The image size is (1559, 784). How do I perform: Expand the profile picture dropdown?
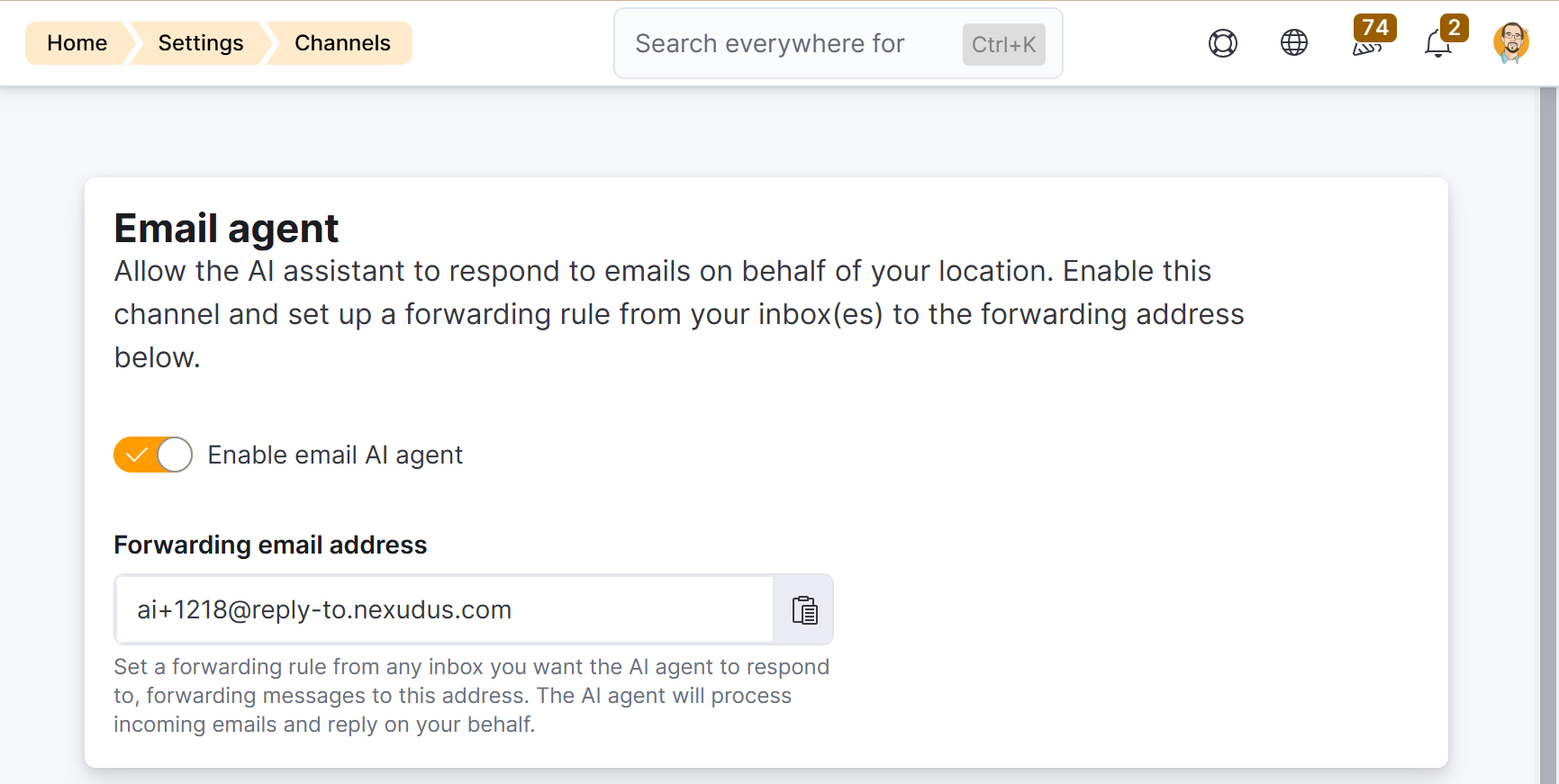click(1510, 41)
